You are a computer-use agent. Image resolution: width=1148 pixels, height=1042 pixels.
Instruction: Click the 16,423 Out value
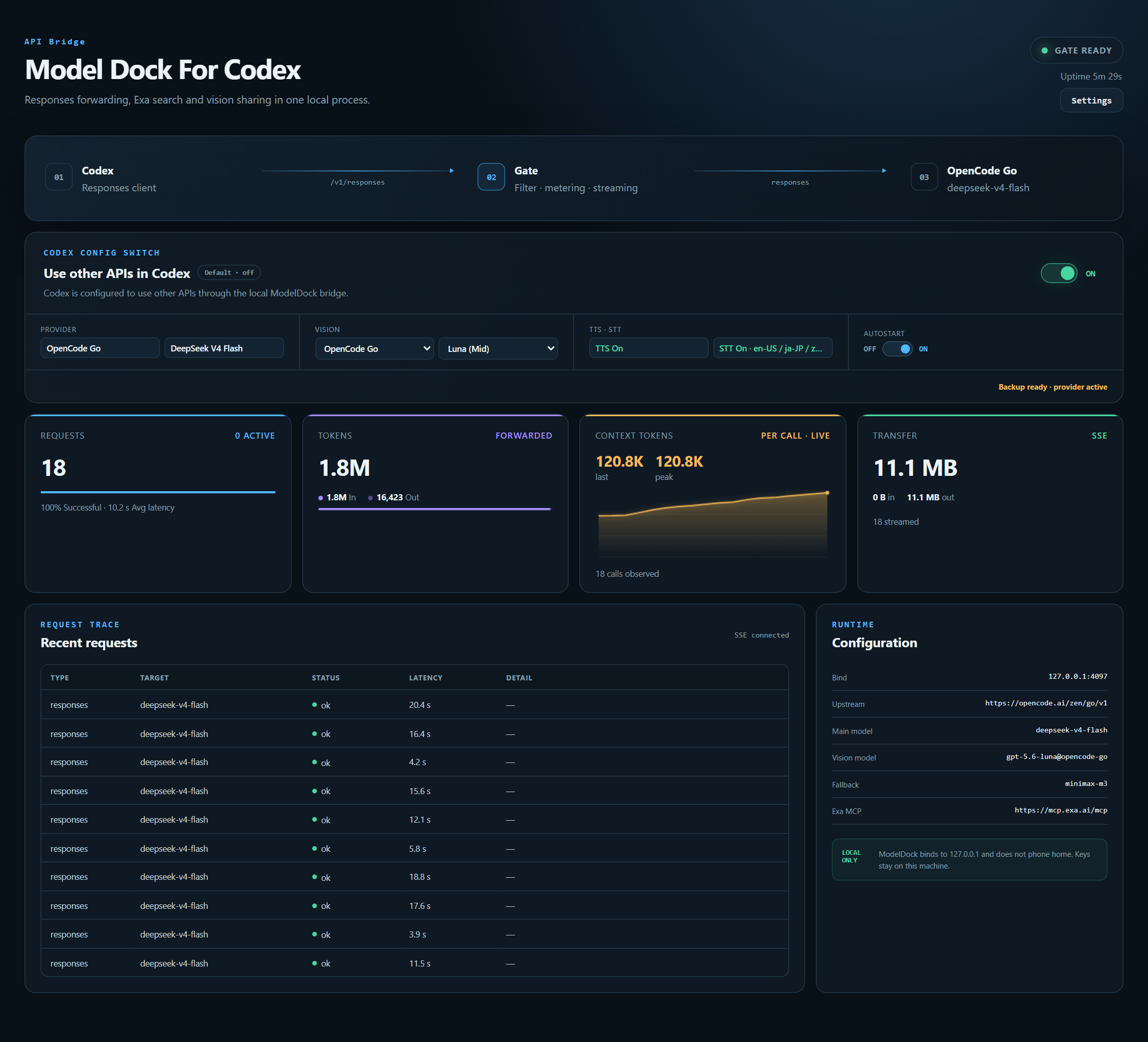click(397, 497)
